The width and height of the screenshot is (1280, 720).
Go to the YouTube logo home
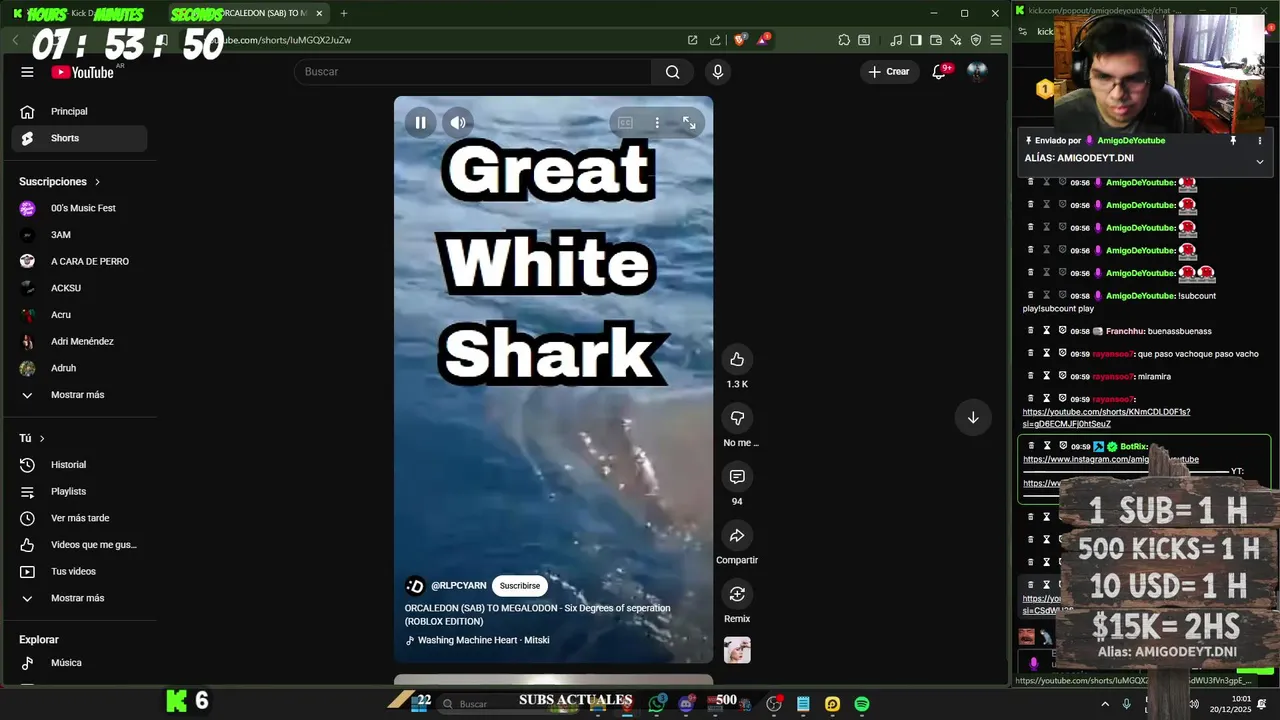pyautogui.click(x=83, y=72)
